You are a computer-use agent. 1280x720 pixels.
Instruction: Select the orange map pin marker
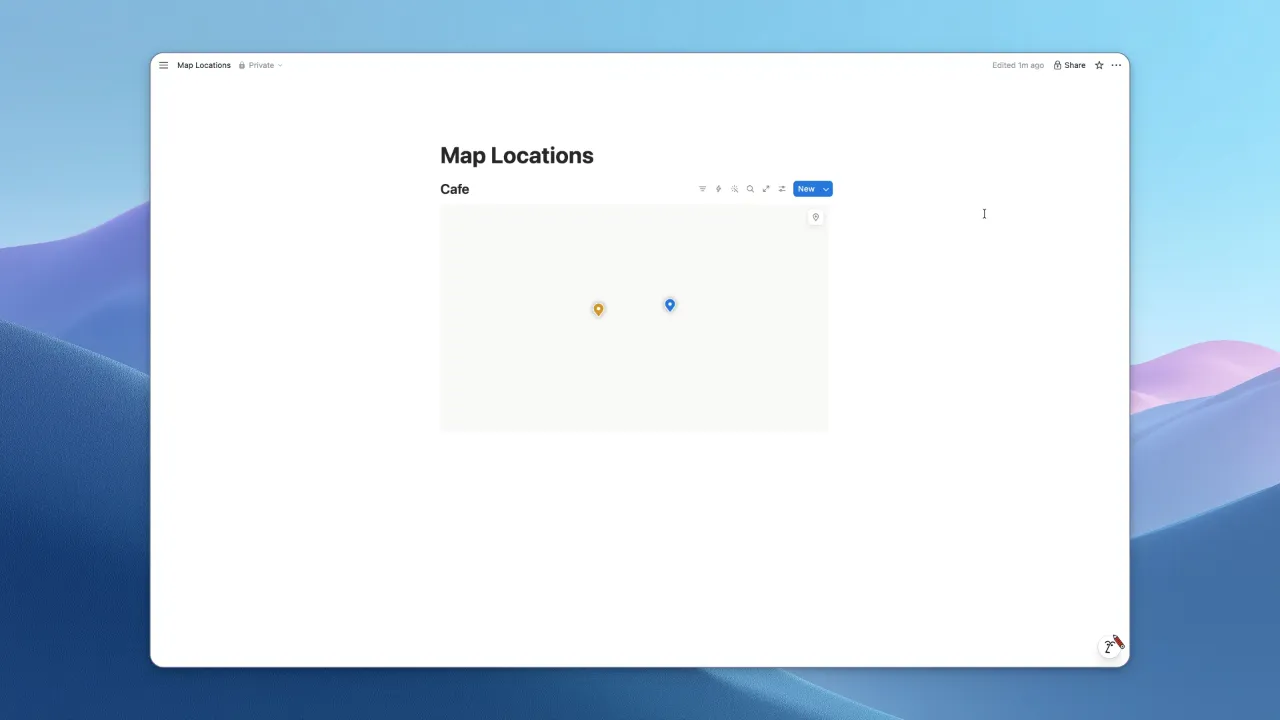(598, 309)
